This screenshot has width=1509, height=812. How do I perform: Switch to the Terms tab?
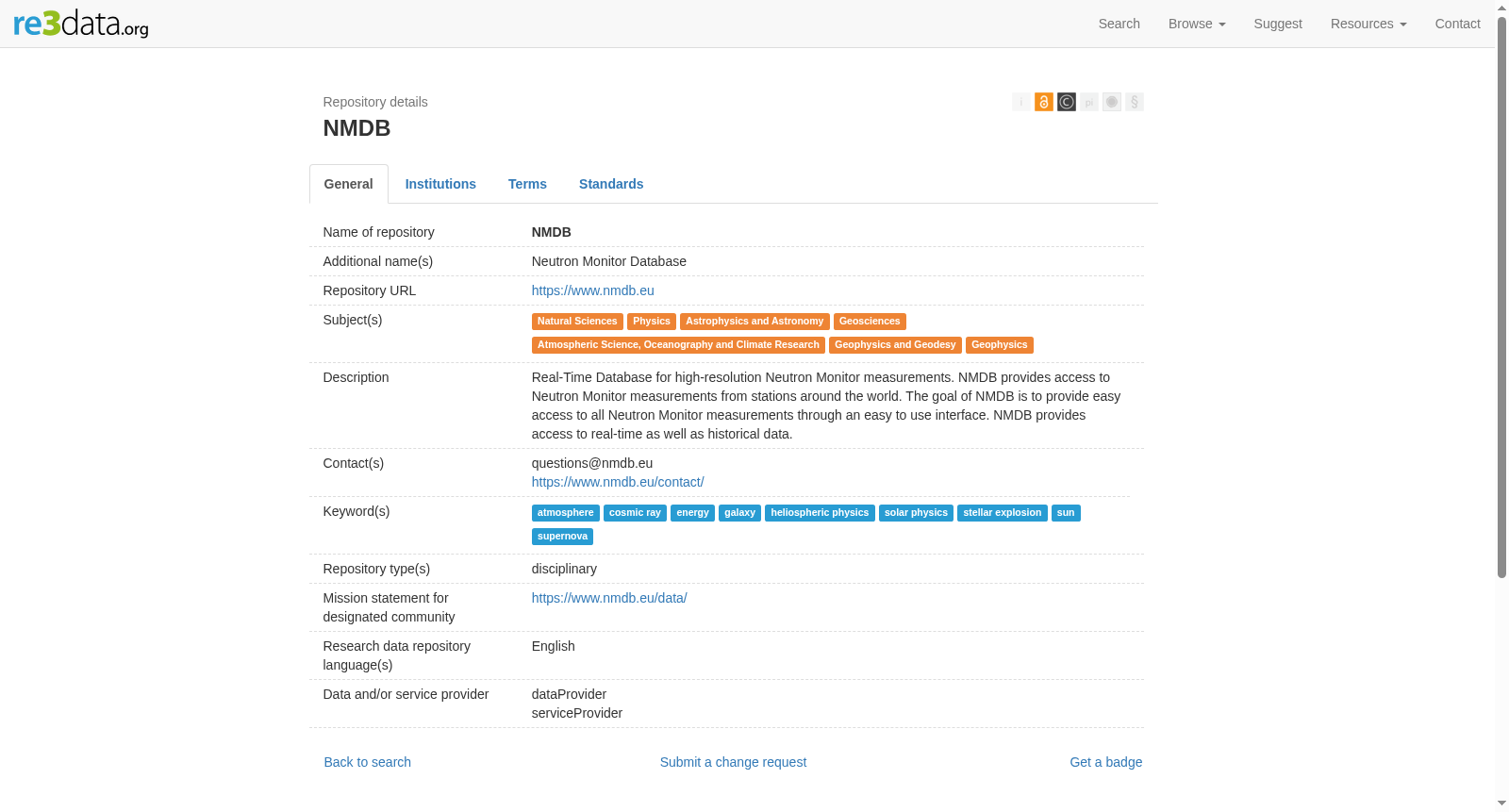[527, 184]
